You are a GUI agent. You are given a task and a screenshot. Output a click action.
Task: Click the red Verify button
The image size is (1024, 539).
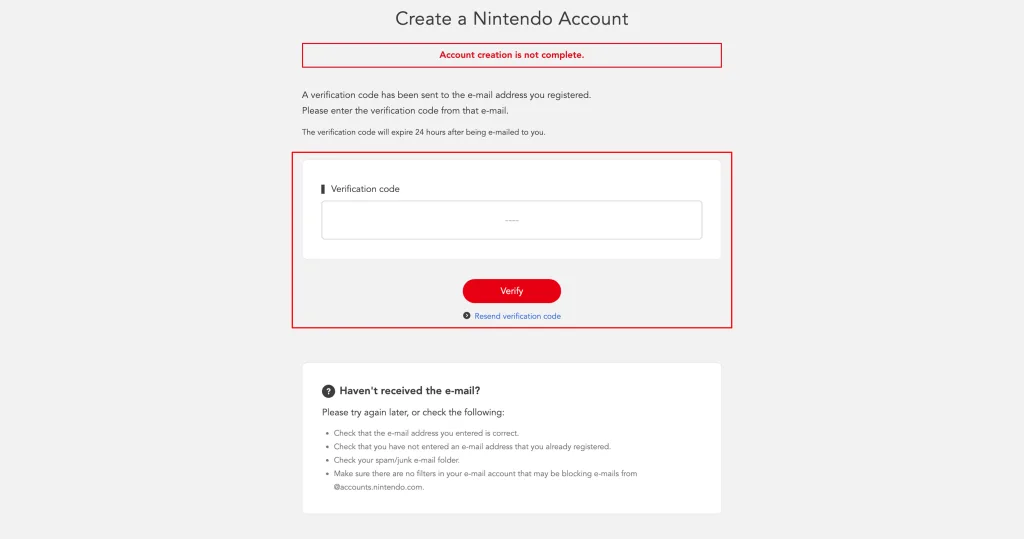click(x=511, y=291)
